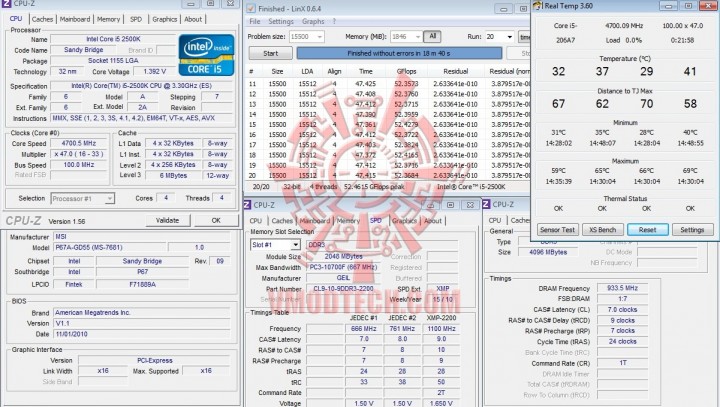Click the Time column header in LinX
The height and width of the screenshot is (407, 720).
click(366, 71)
